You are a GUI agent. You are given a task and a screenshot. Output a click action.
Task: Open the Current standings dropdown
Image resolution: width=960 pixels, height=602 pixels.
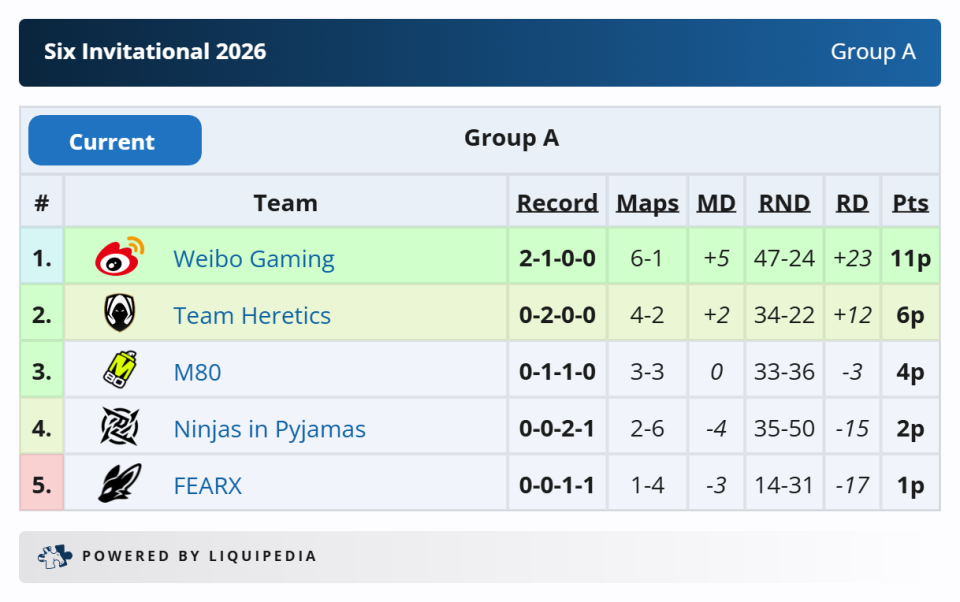coord(114,141)
